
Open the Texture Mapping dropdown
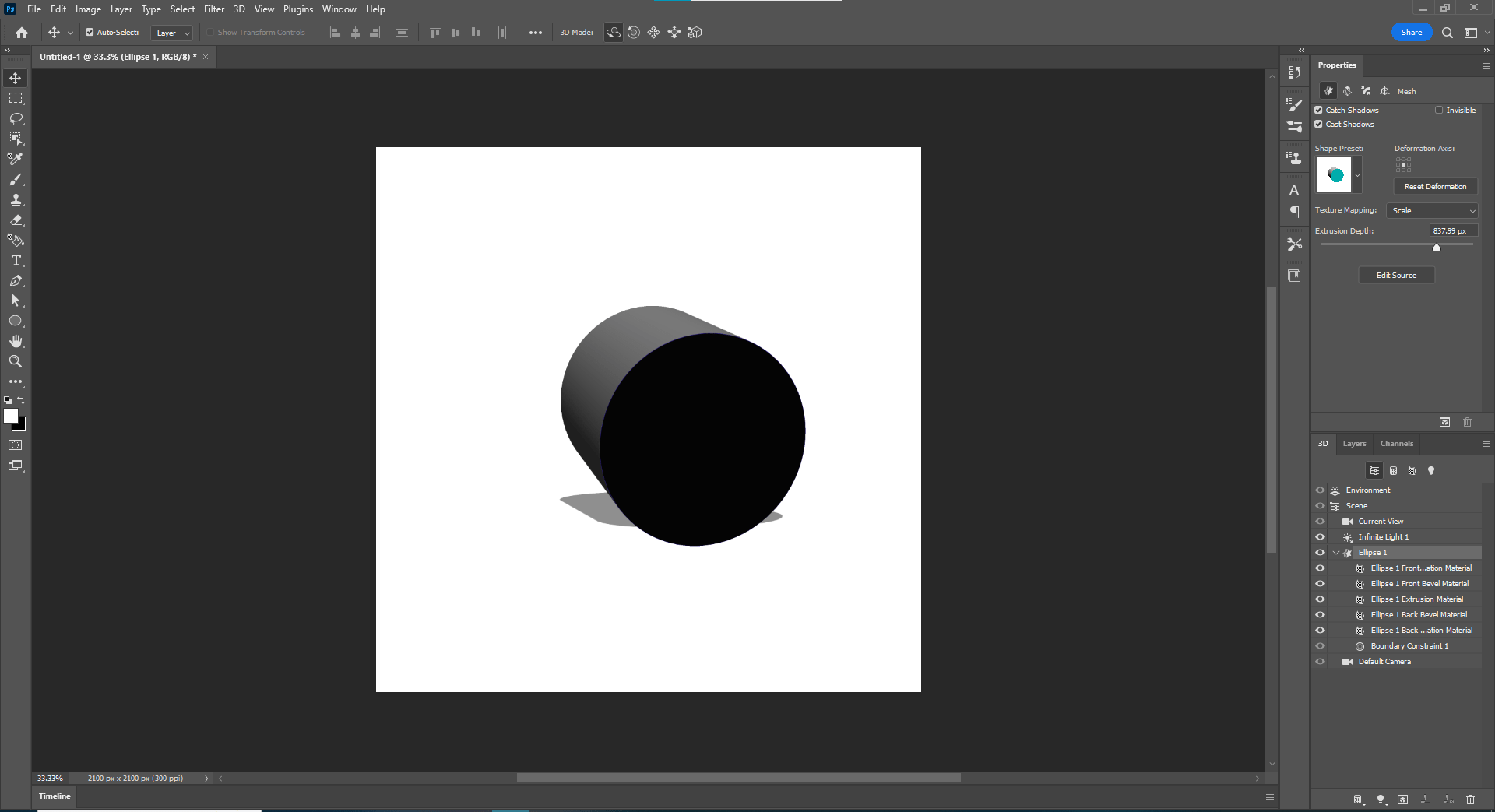pyautogui.click(x=1431, y=210)
